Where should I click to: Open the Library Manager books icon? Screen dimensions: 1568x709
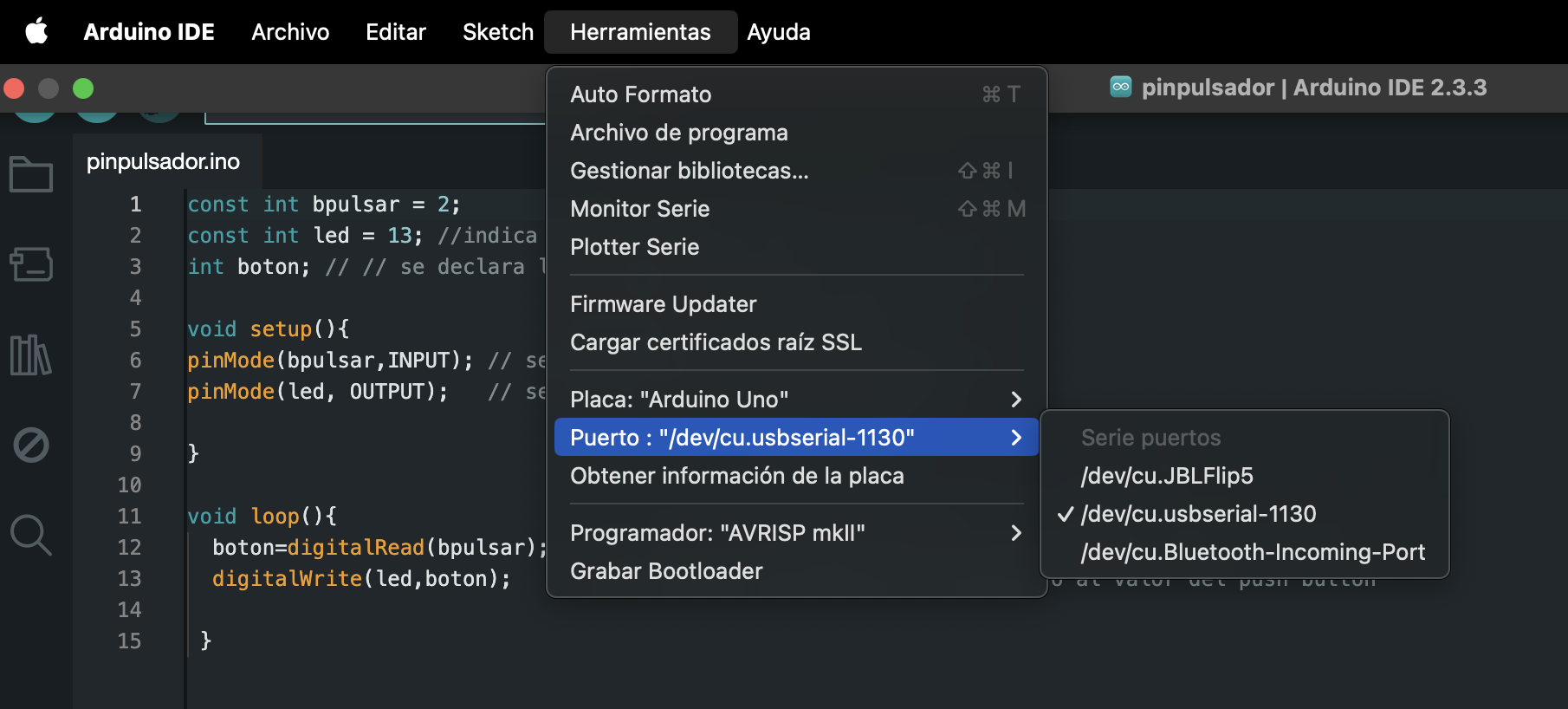pos(31,354)
